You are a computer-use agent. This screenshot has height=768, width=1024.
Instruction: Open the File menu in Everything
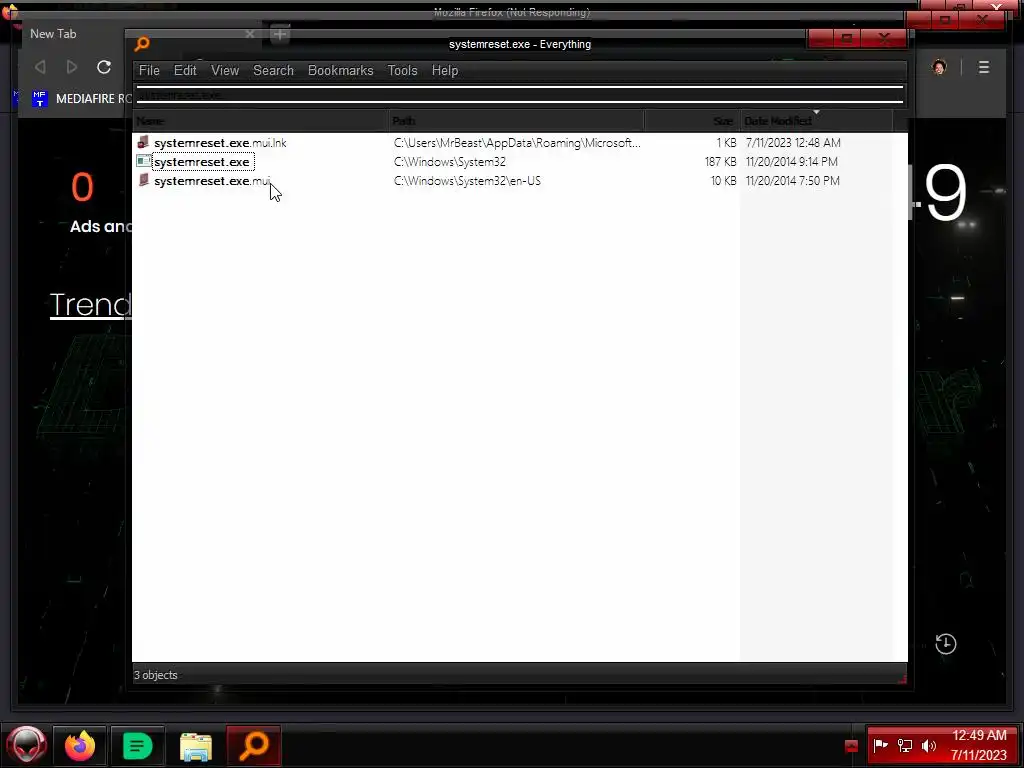(149, 71)
